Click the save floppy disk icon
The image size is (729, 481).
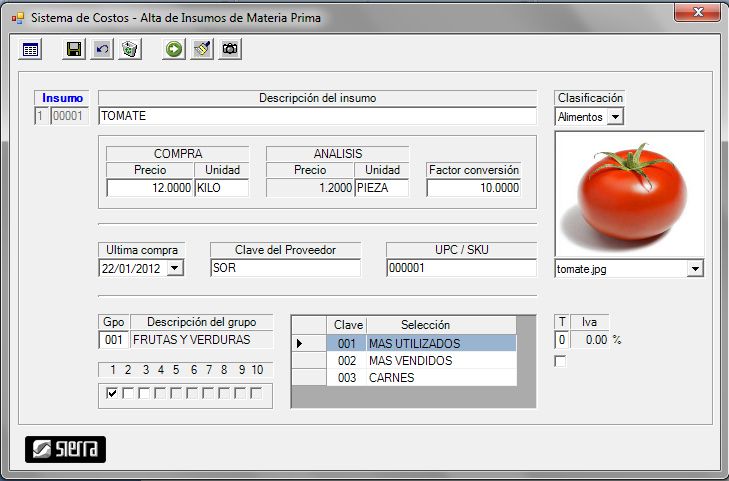point(73,49)
